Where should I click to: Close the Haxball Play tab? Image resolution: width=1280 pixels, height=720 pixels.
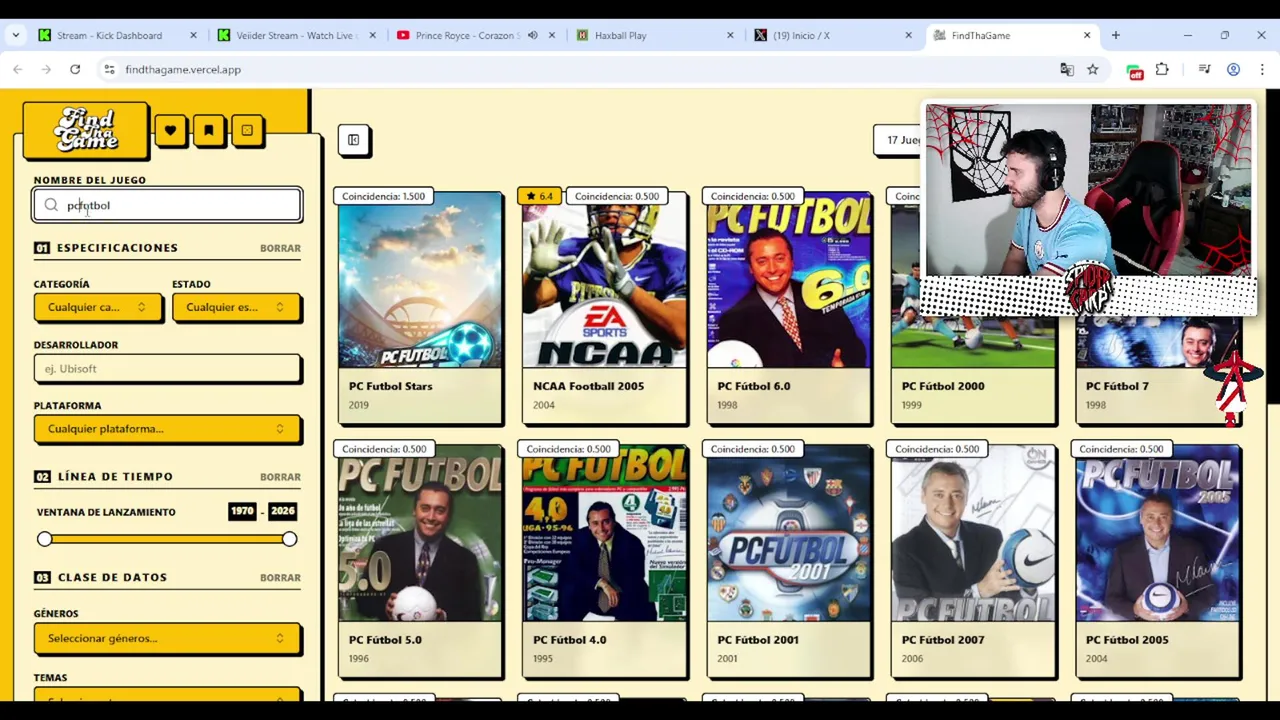click(730, 35)
